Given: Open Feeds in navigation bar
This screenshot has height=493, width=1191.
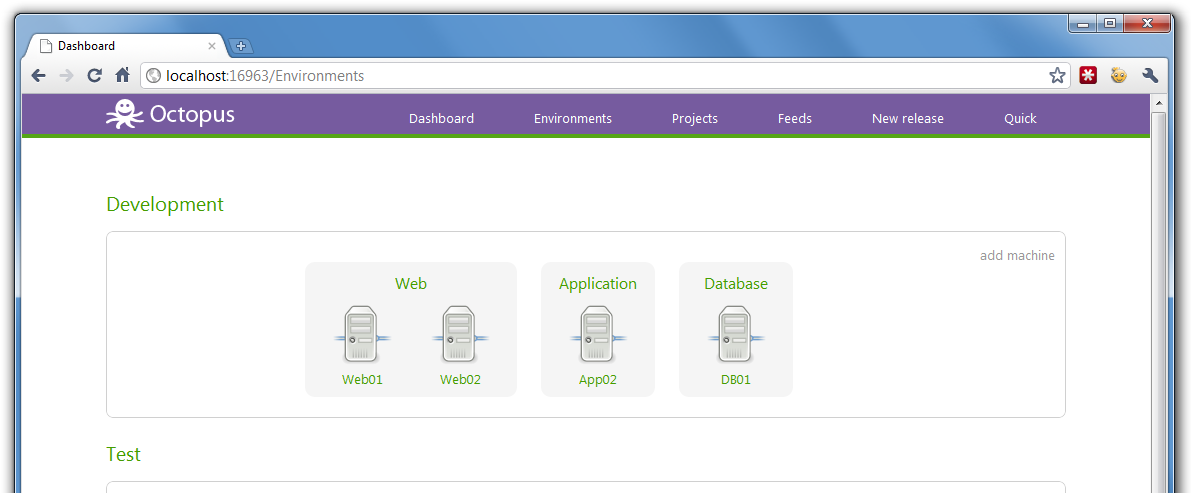Looking at the screenshot, I should coord(795,119).
